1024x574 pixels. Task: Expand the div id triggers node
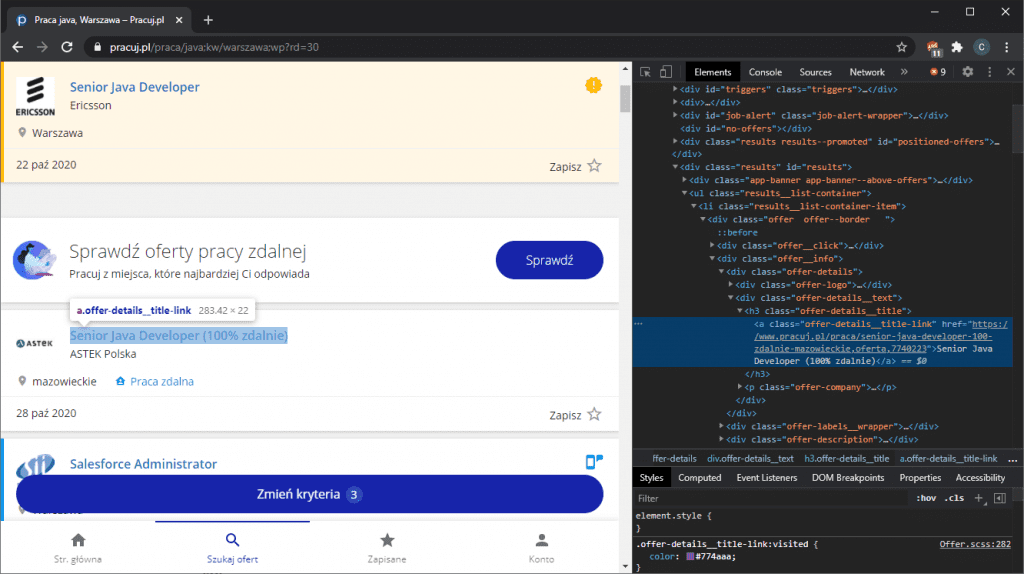click(x=675, y=89)
